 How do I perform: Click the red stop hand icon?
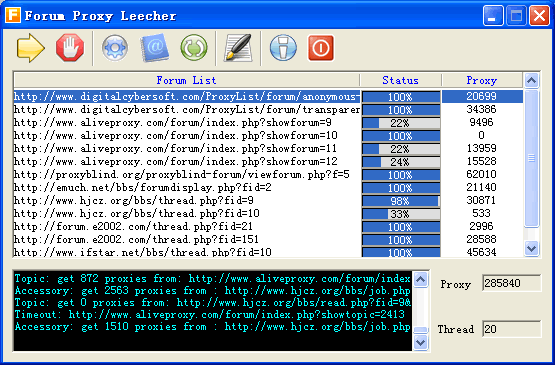coord(70,48)
